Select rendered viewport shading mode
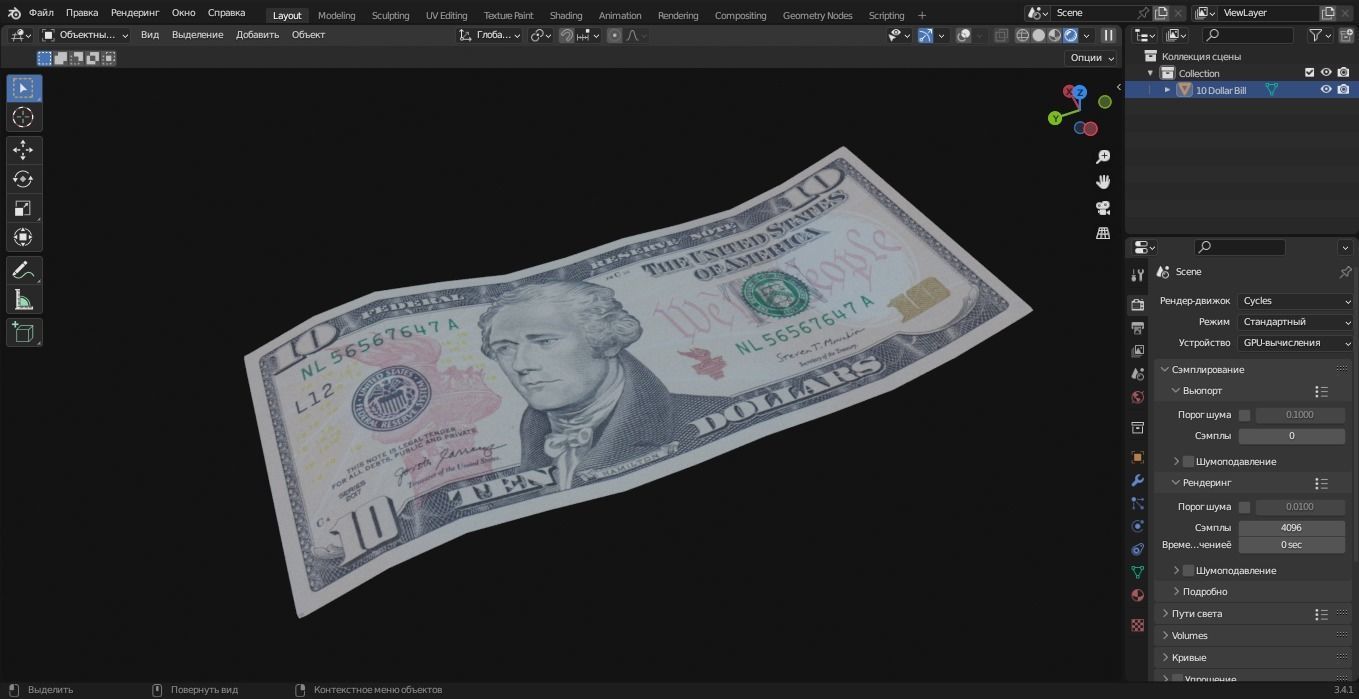The image size is (1359, 699). 1071,35
